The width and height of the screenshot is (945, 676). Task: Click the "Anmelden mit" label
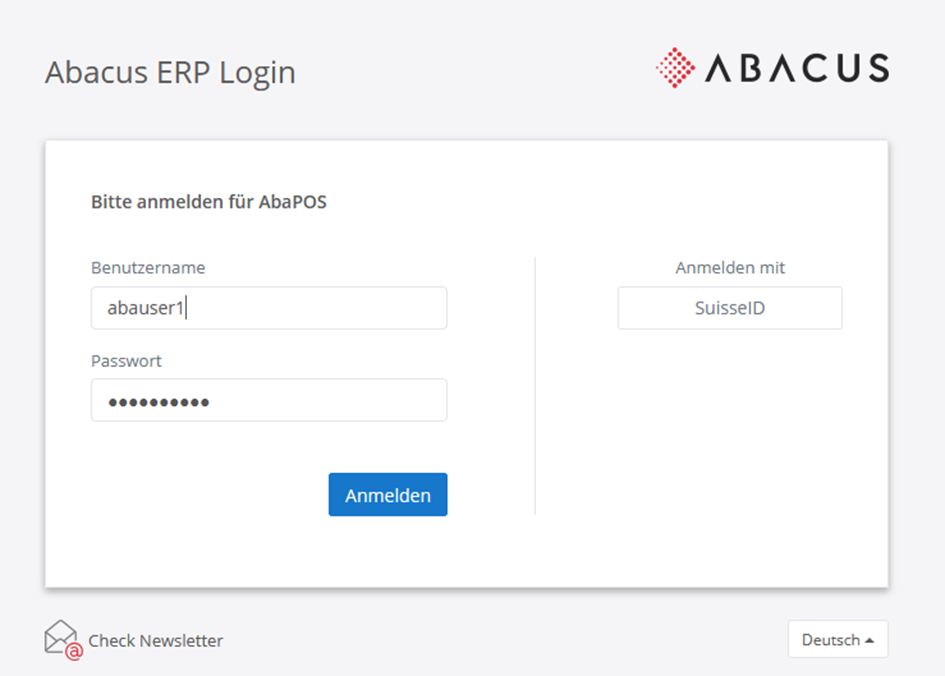pos(730,268)
